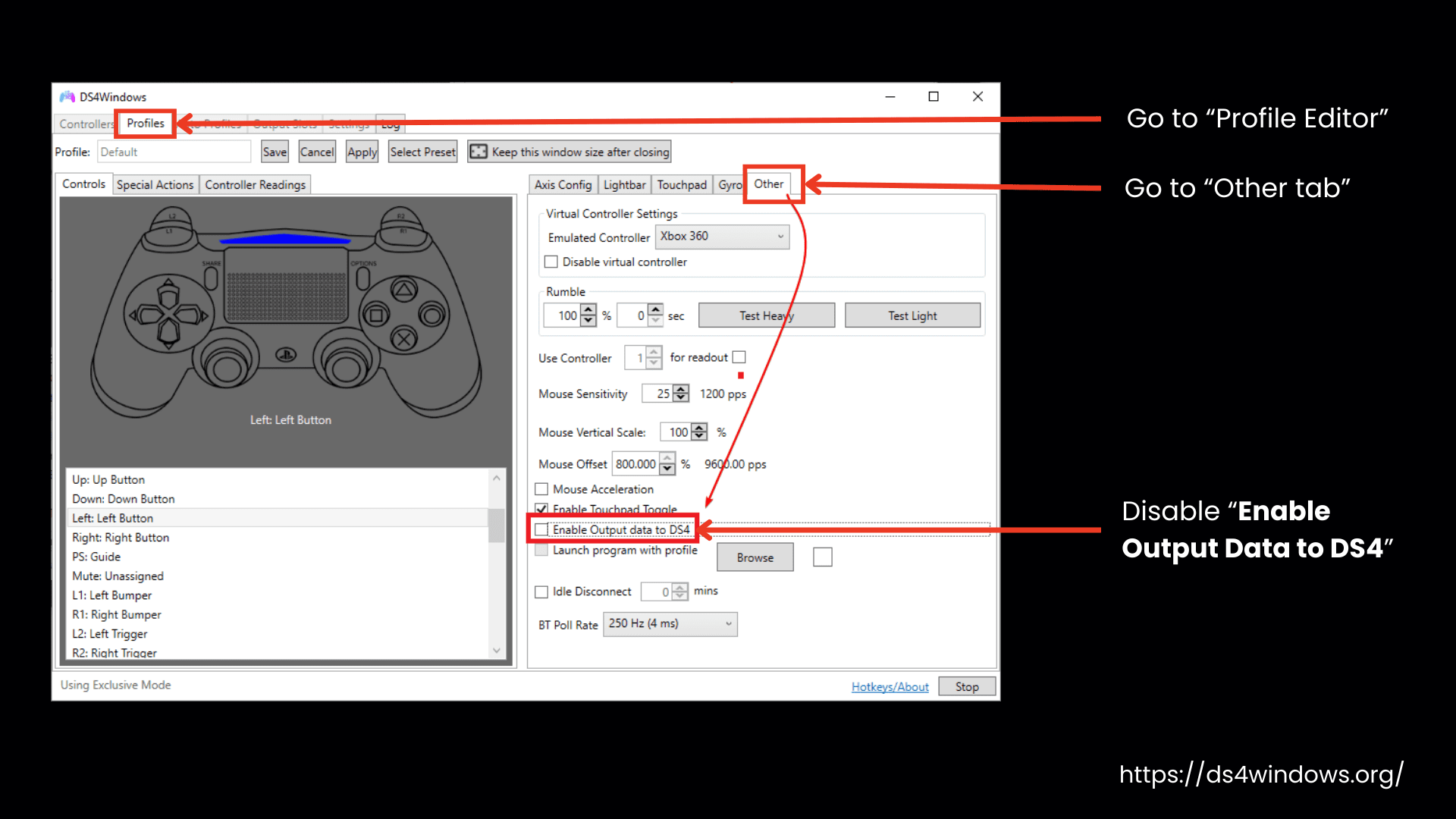1456x819 pixels.
Task: Click the Square button on controller image
Action: [375, 314]
